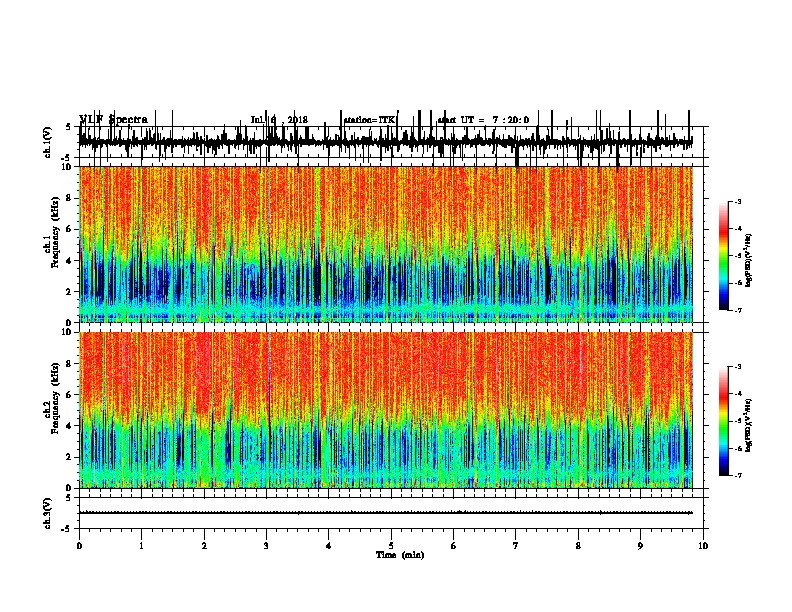The height and width of the screenshot is (612, 792).
Task: Click the ch.1 spectrogram panel
Action: (386, 244)
